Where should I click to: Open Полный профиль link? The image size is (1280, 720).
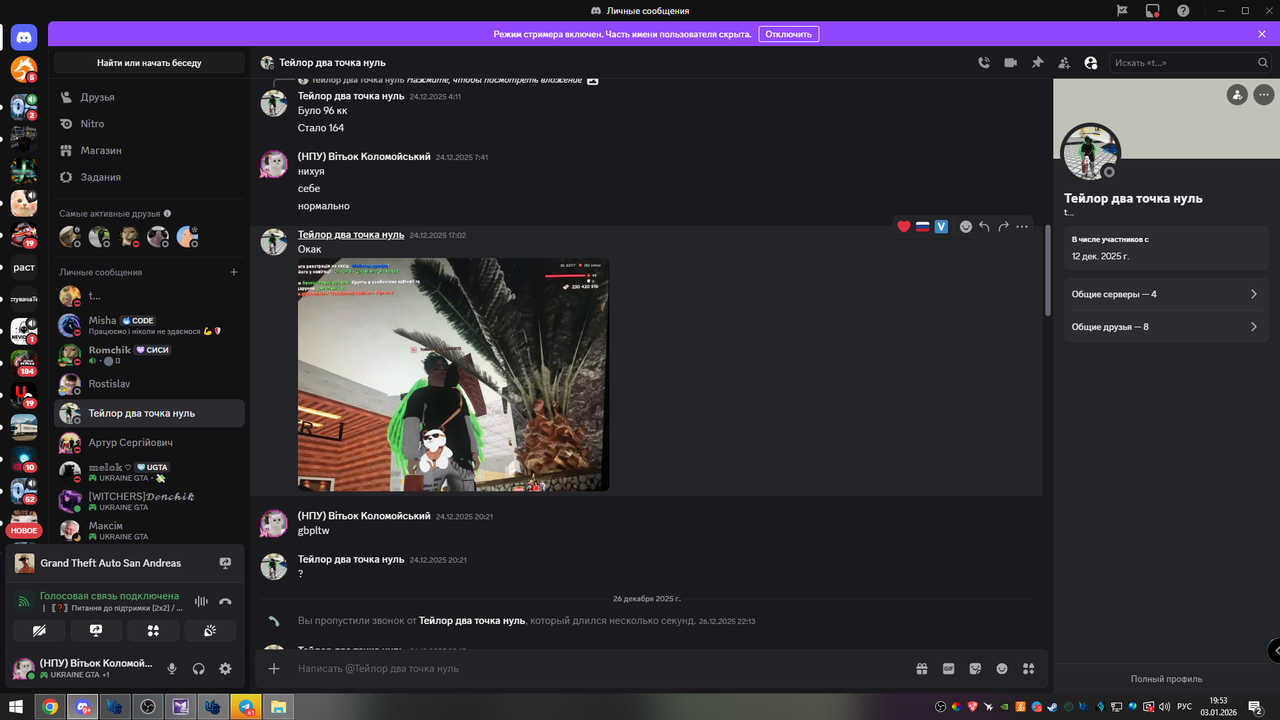pos(1166,679)
